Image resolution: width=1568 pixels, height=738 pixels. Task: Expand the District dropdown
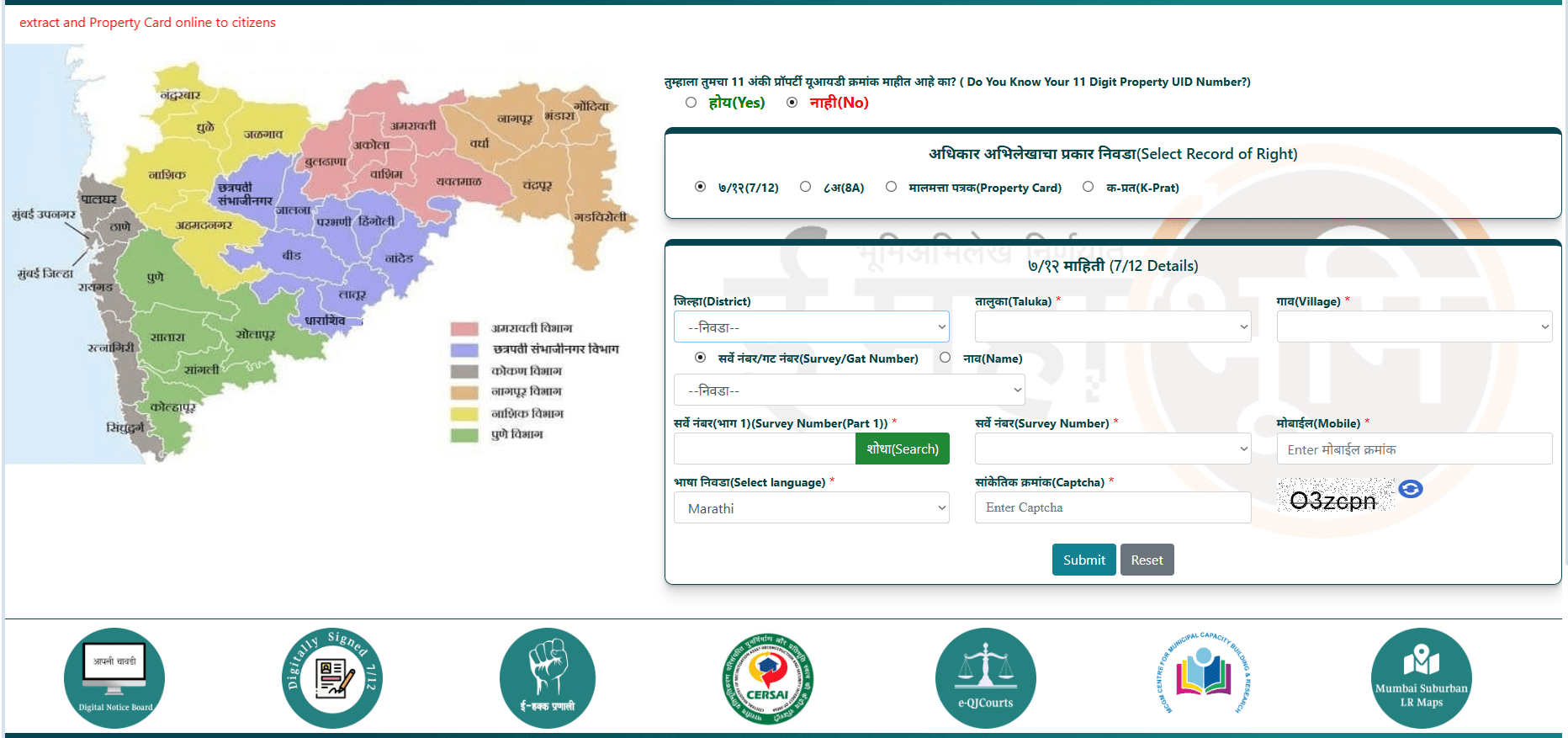coord(811,327)
